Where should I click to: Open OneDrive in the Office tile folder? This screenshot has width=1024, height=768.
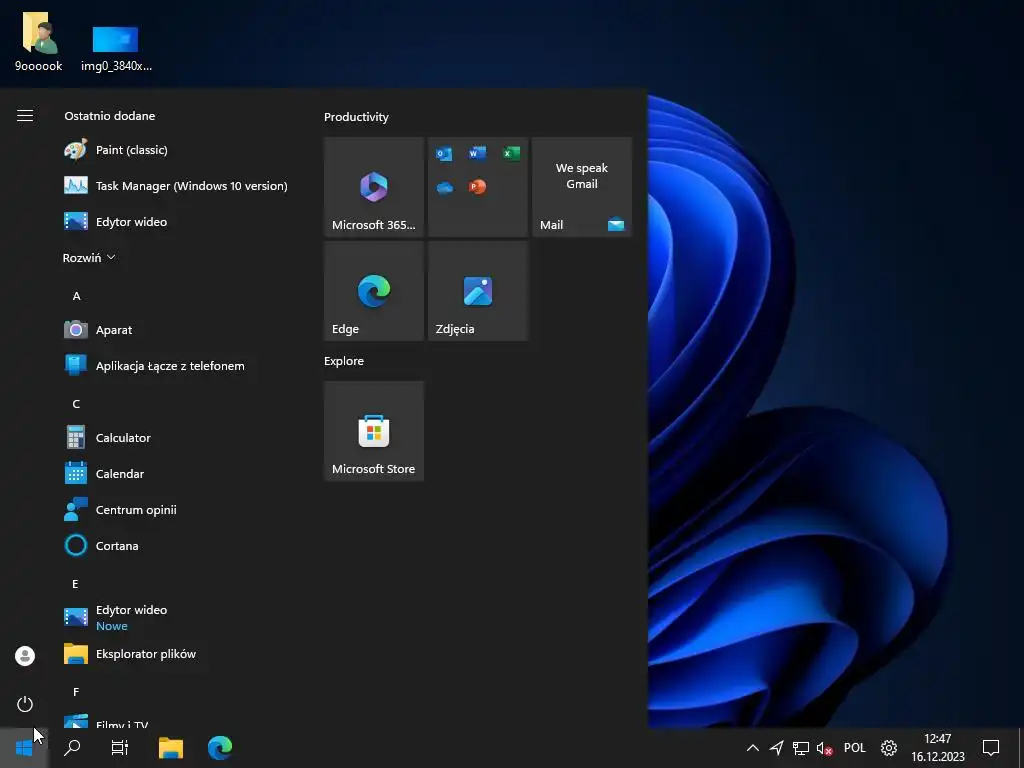[445, 188]
